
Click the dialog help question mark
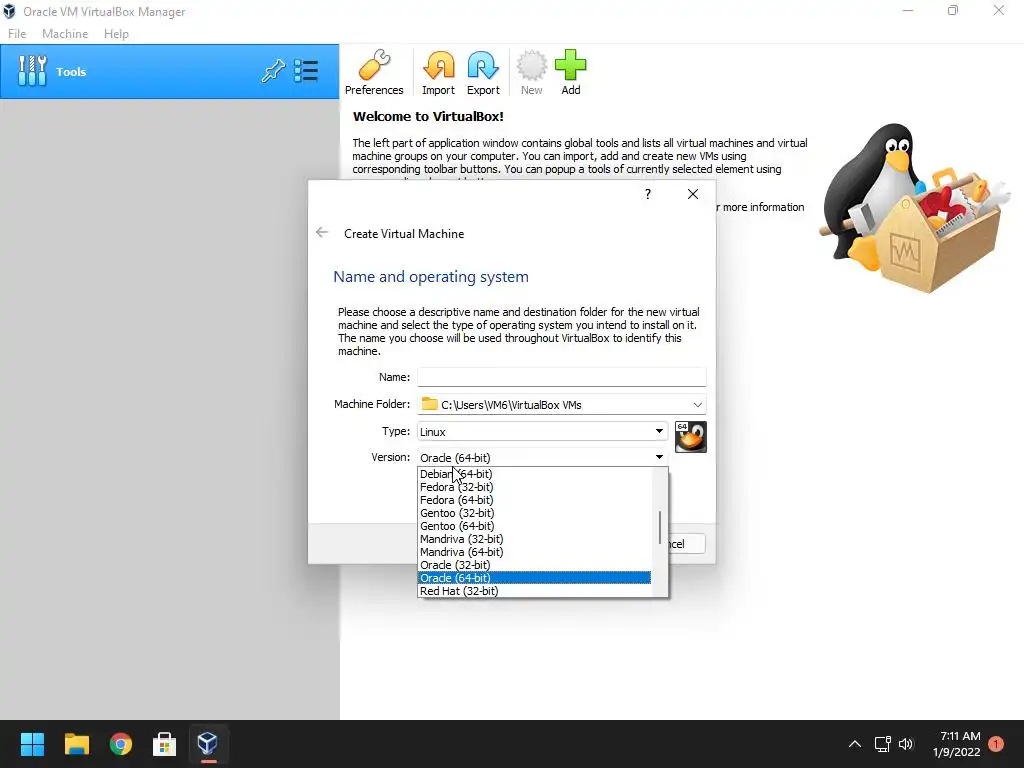648,194
